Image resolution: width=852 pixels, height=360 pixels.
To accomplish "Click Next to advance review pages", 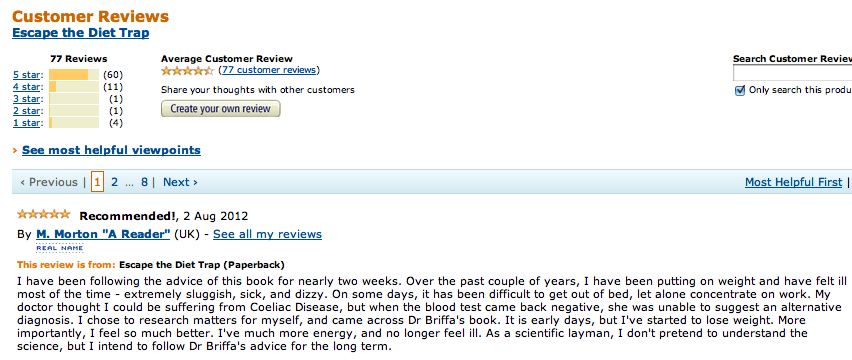I will [x=180, y=182].
